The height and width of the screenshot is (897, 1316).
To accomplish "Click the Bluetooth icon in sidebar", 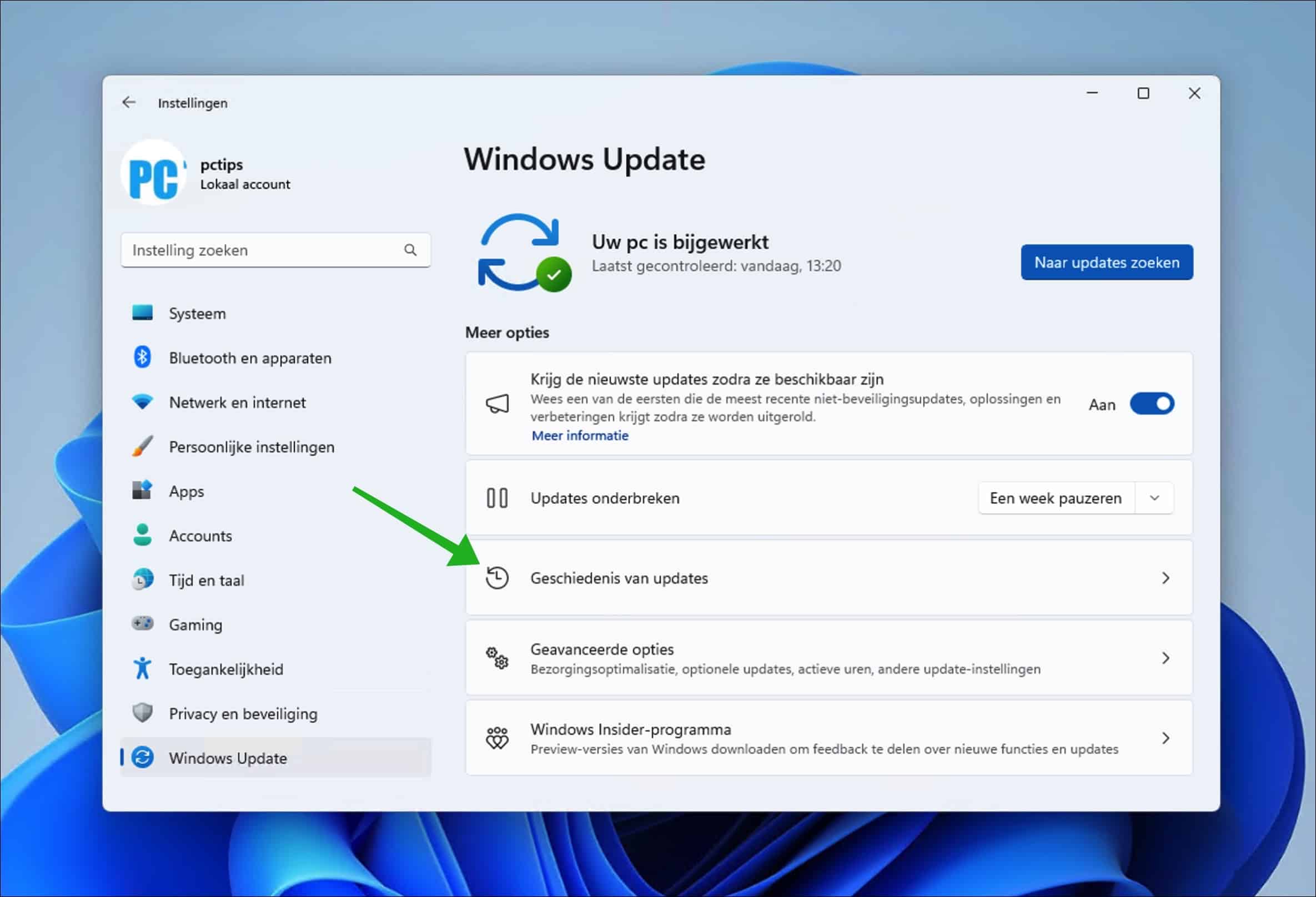I will (x=142, y=357).
